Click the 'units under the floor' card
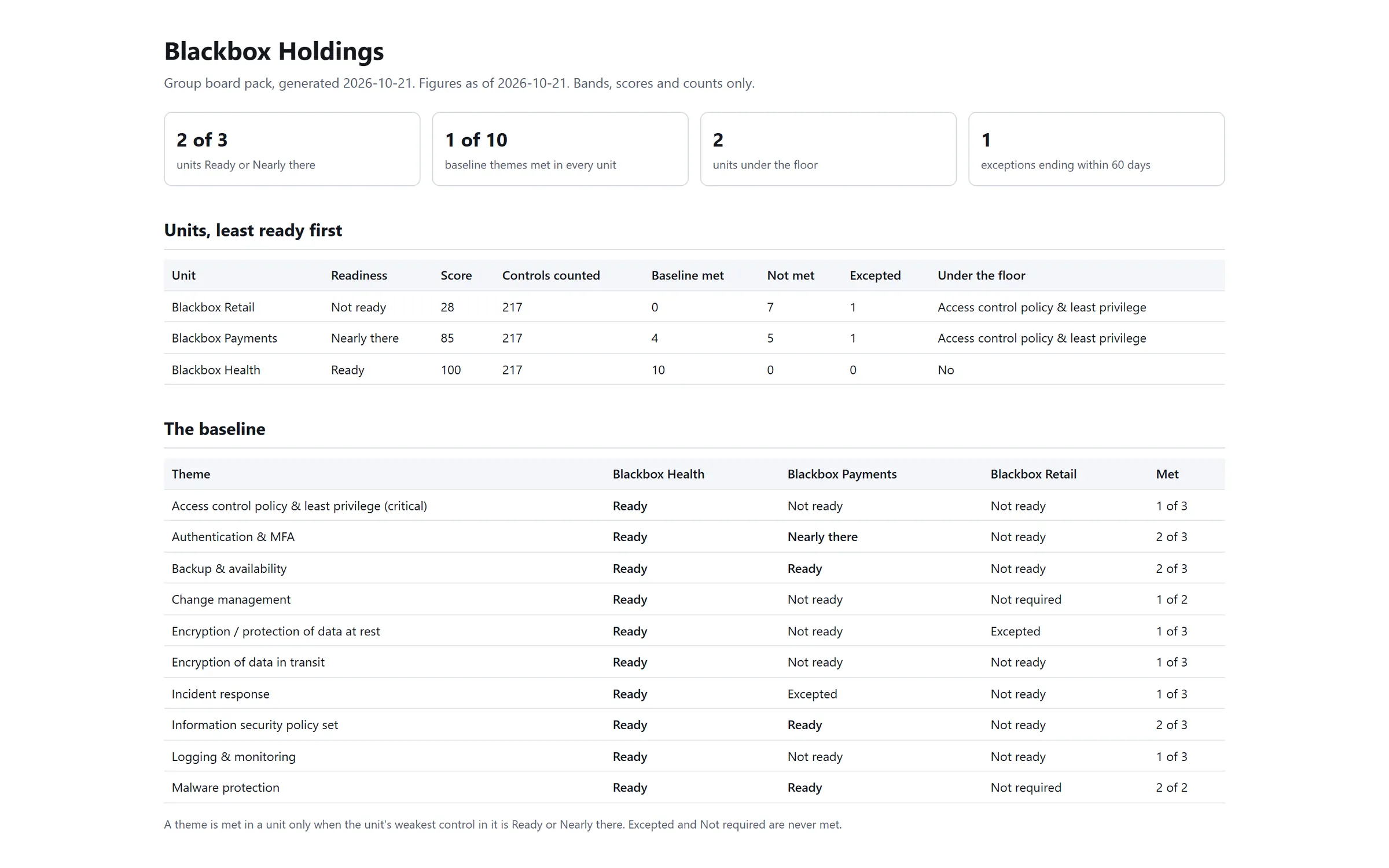This screenshot has height=868, width=1389. (x=828, y=149)
